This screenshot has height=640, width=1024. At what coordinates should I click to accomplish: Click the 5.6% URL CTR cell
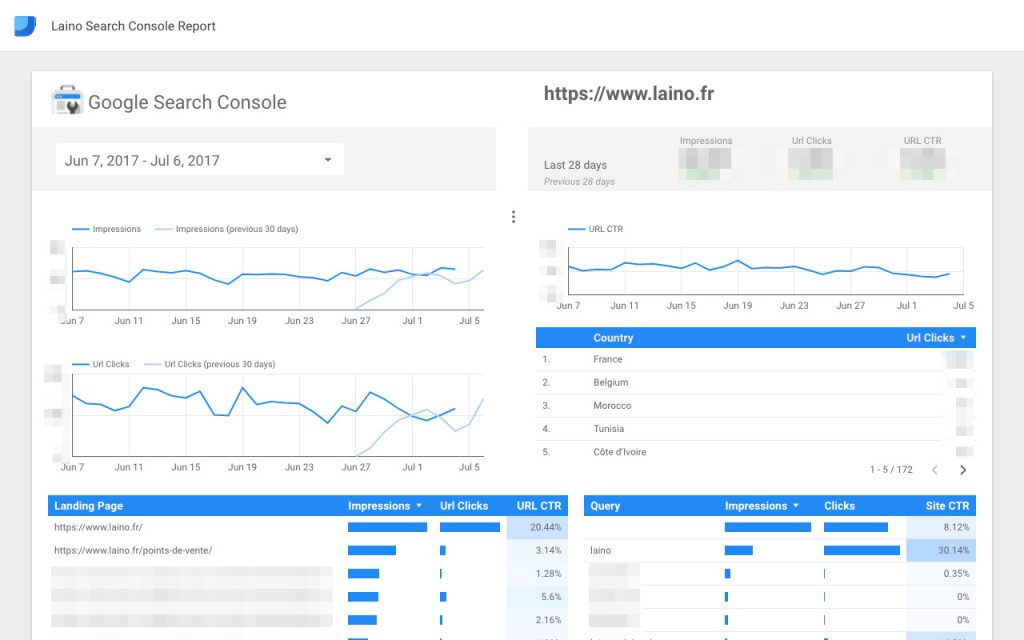[537, 596]
